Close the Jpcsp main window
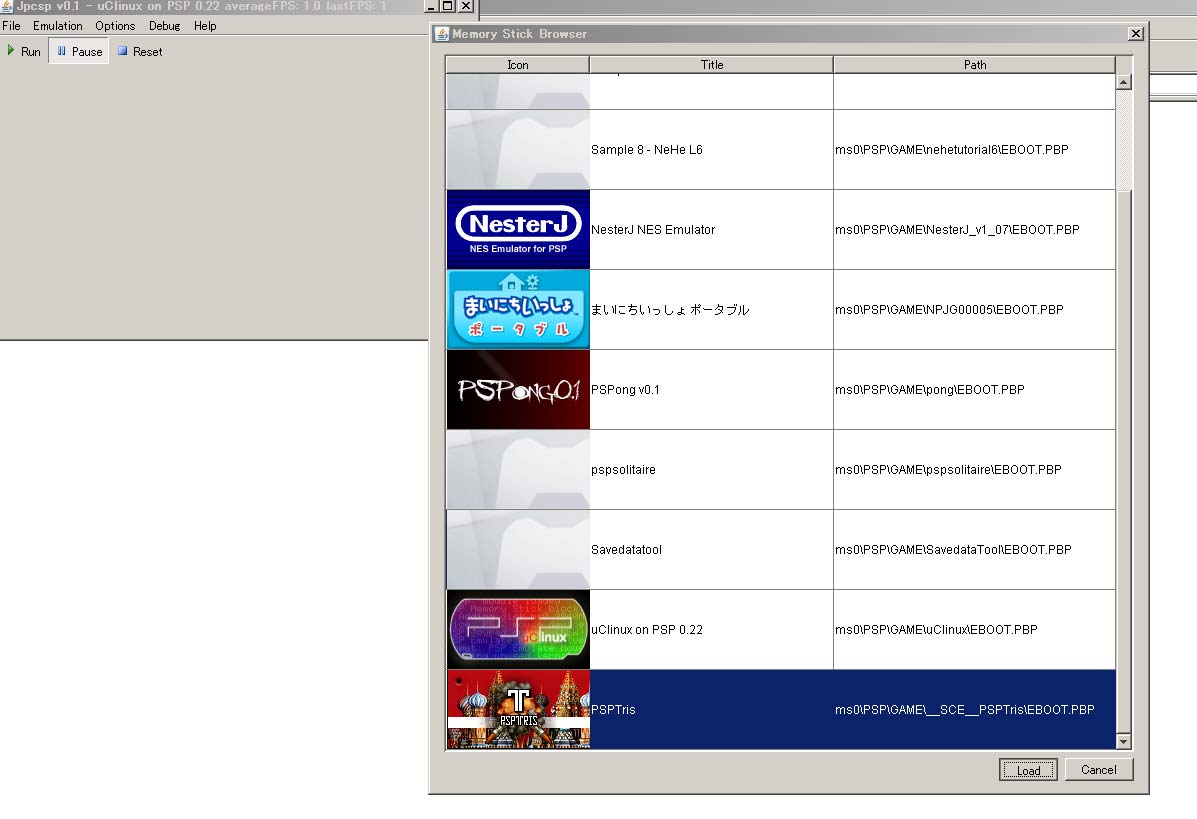 466,6
